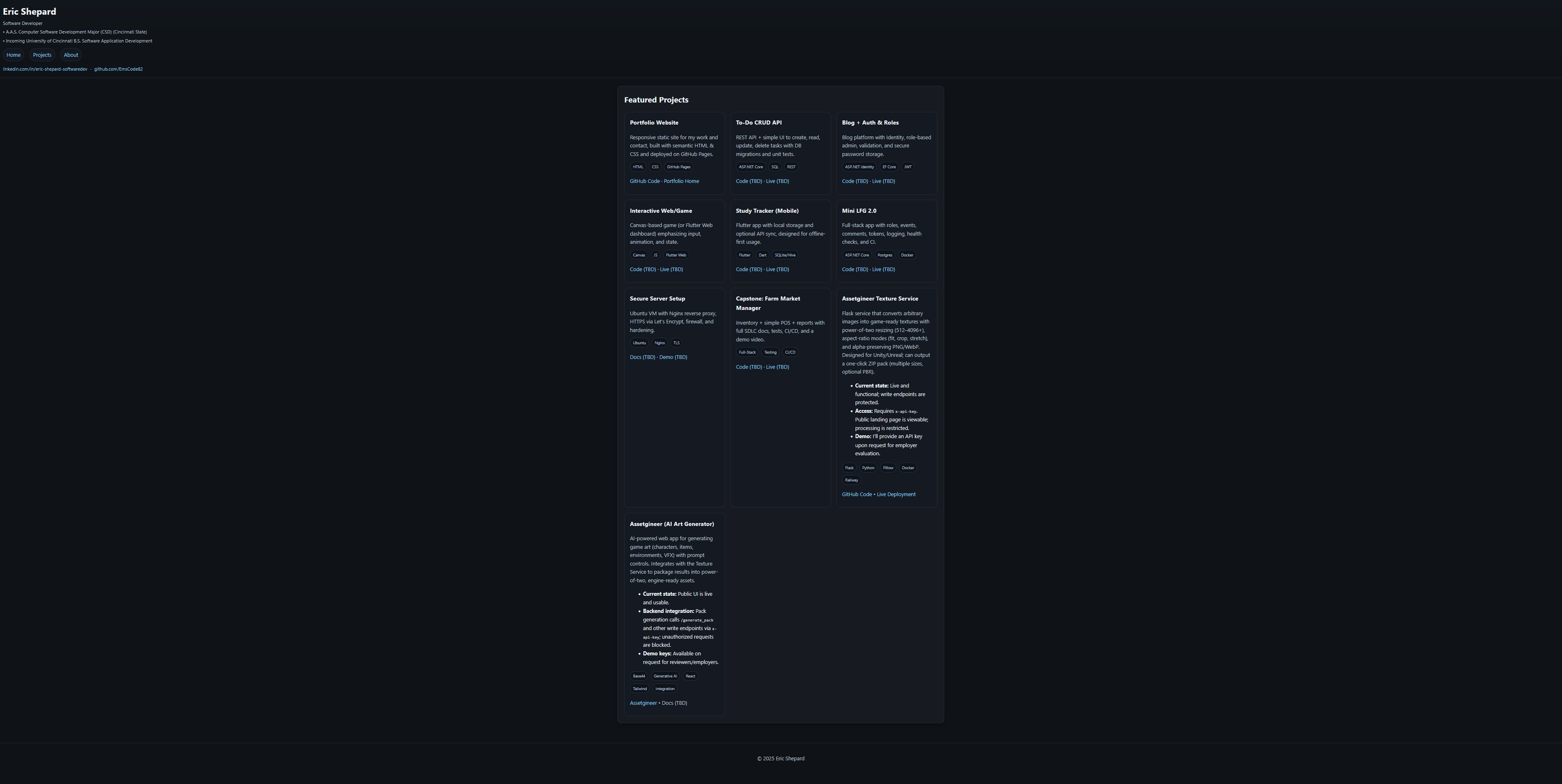Open Live (TBD) in Blog + Auth & Roles card
The width and height of the screenshot is (1562, 784).
tap(883, 181)
